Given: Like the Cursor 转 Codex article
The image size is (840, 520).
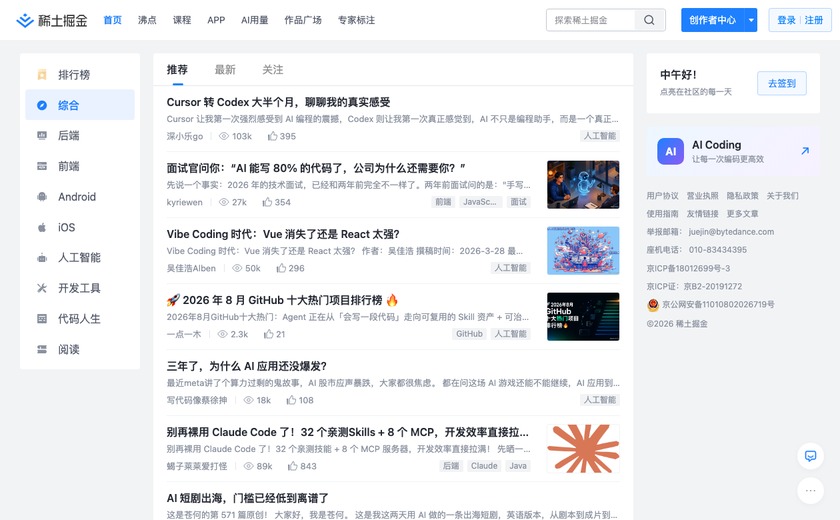Looking at the screenshot, I should tap(272, 136).
